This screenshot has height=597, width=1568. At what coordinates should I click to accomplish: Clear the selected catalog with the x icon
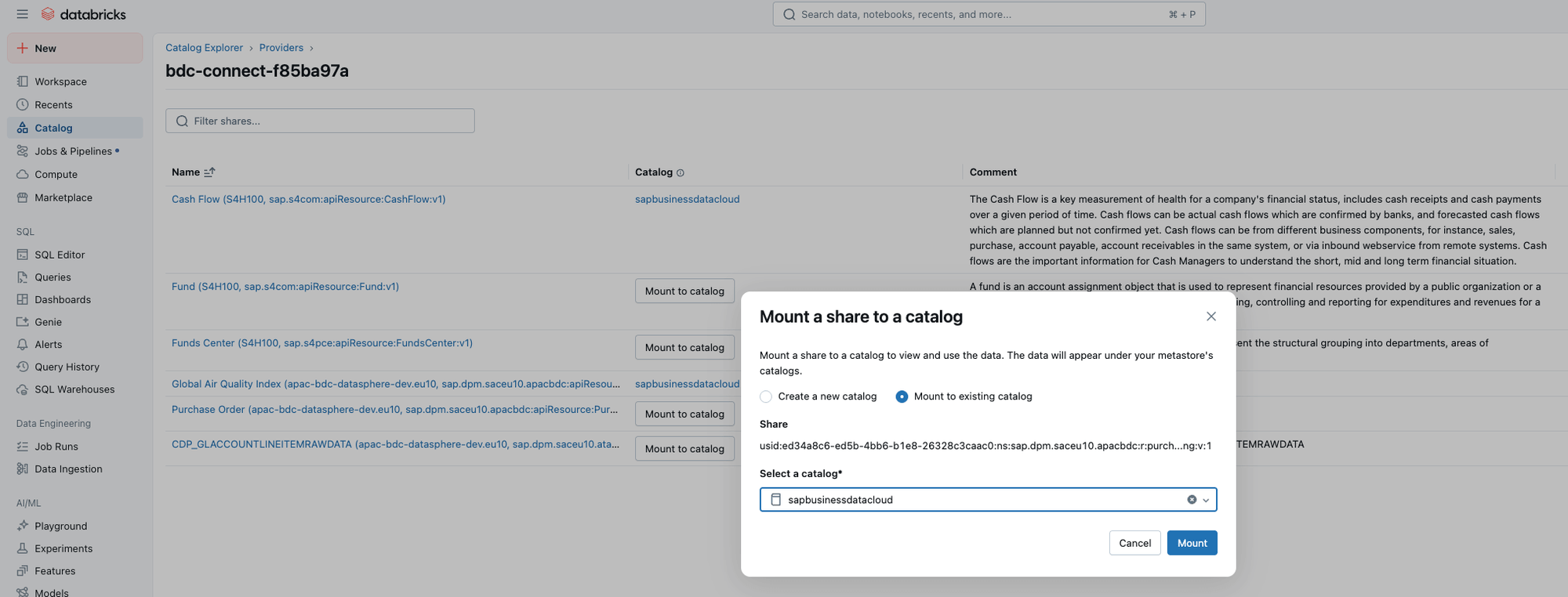pyautogui.click(x=1192, y=500)
